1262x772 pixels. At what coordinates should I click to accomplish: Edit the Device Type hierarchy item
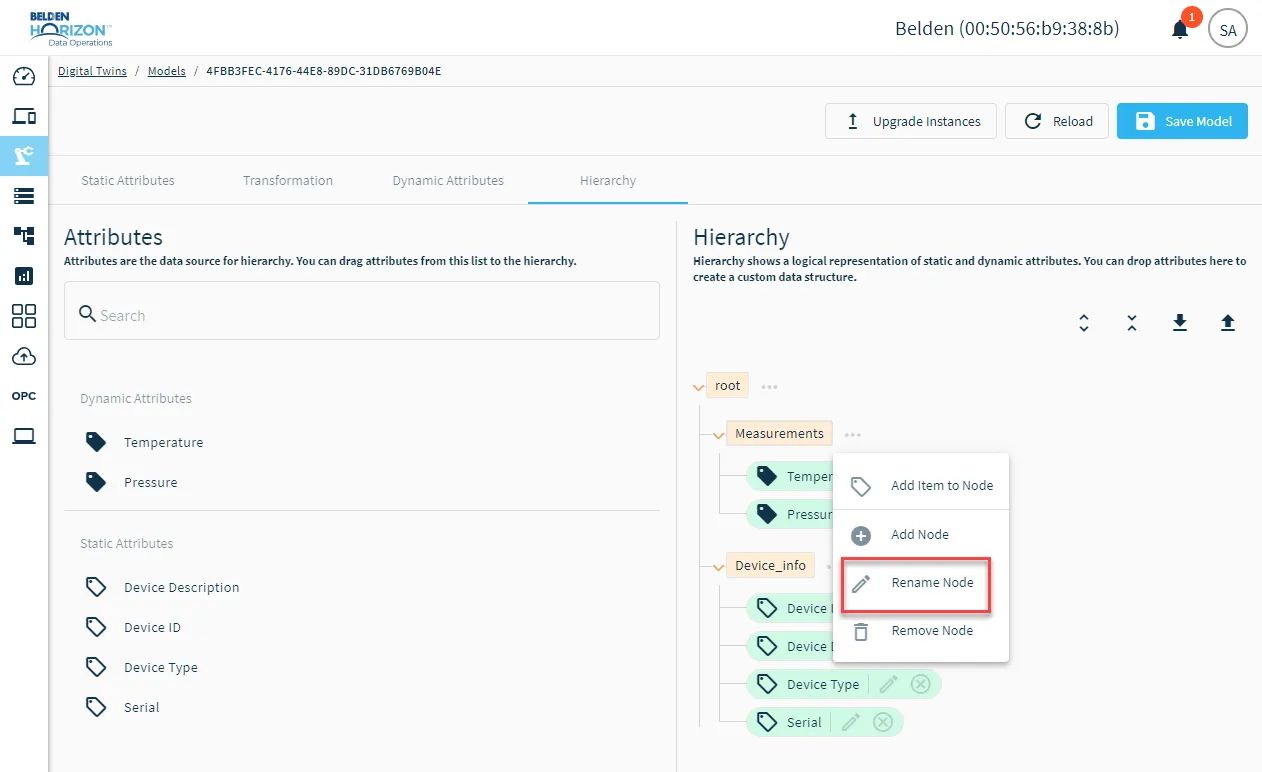(889, 684)
